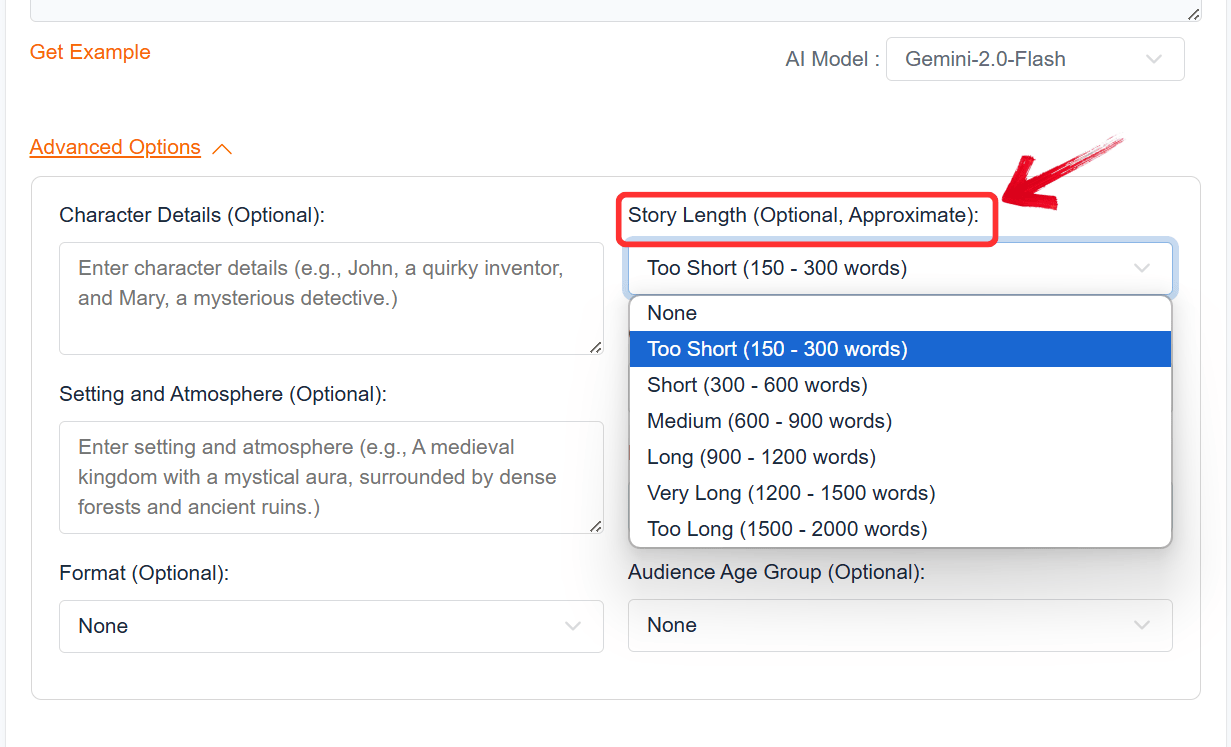Click the Format 'None' combo box
Image resolution: width=1231 pixels, height=747 pixels.
point(331,626)
